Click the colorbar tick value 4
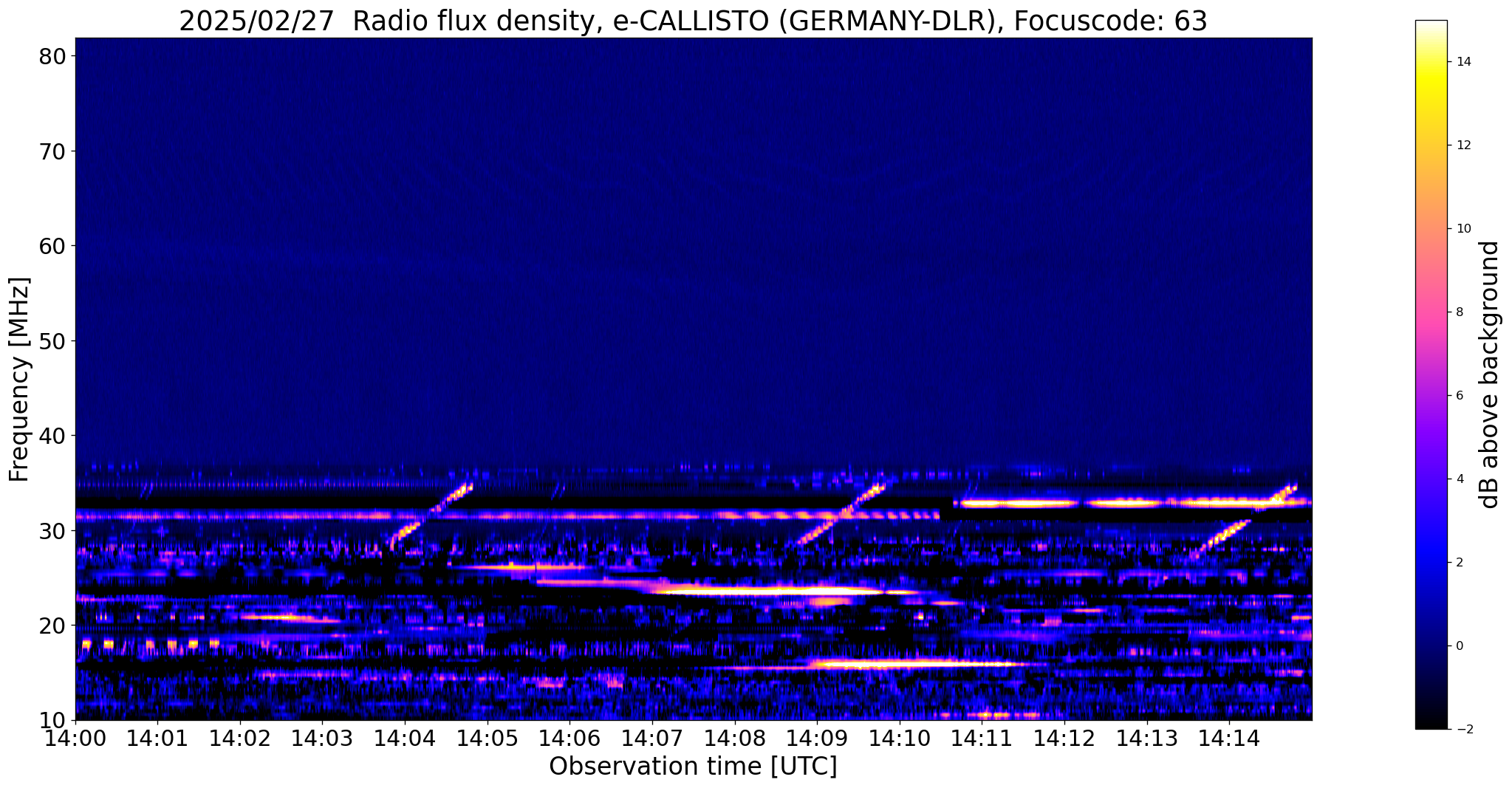1512x788 pixels. [1459, 479]
